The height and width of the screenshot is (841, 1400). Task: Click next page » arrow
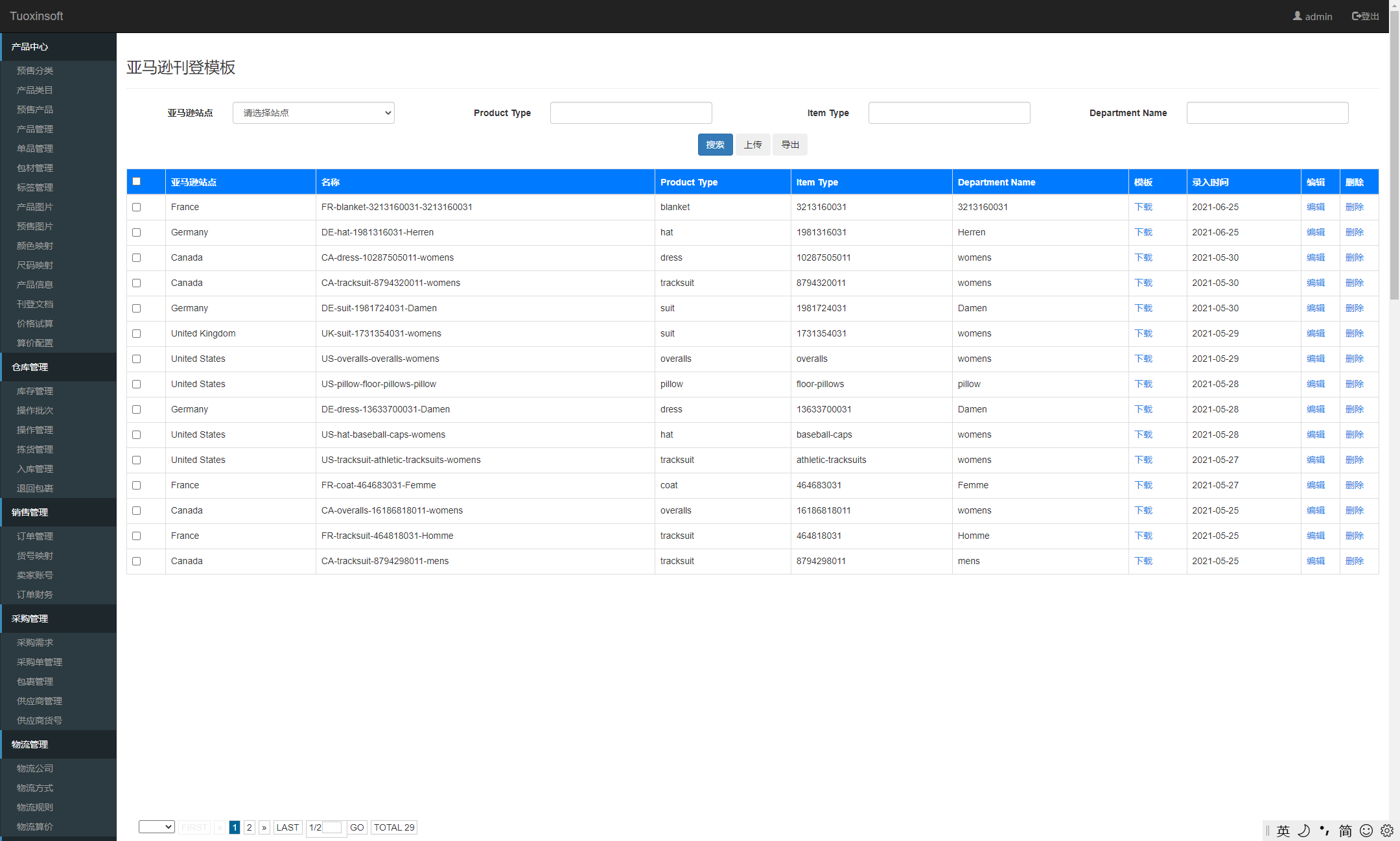[x=264, y=827]
